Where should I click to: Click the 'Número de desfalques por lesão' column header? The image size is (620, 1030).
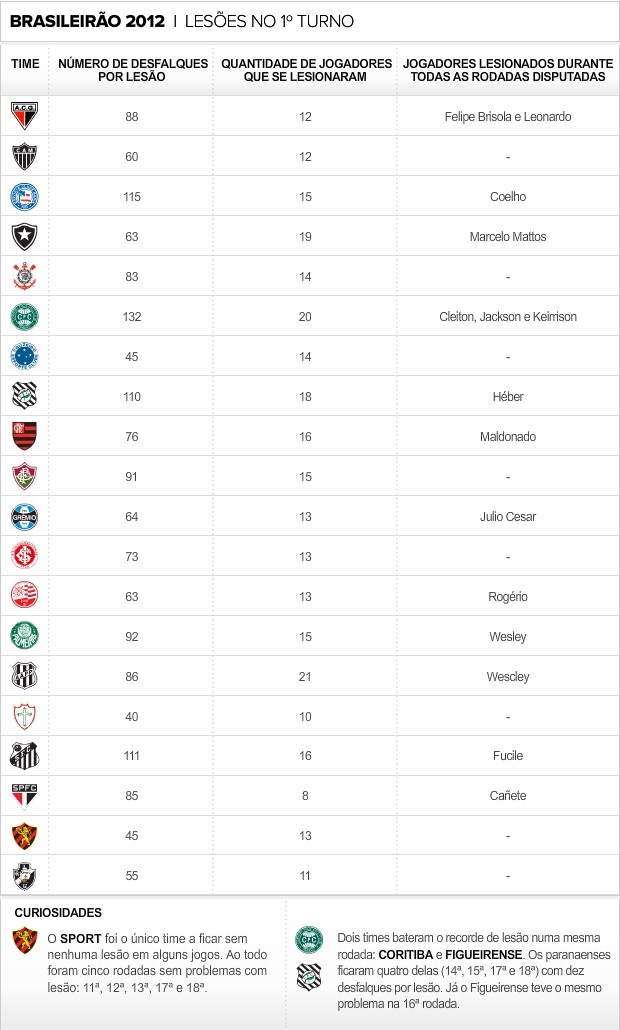click(133, 70)
